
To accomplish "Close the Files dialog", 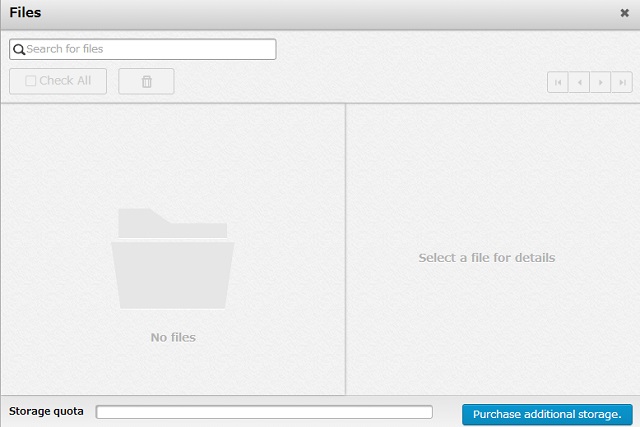I will (624, 13).
